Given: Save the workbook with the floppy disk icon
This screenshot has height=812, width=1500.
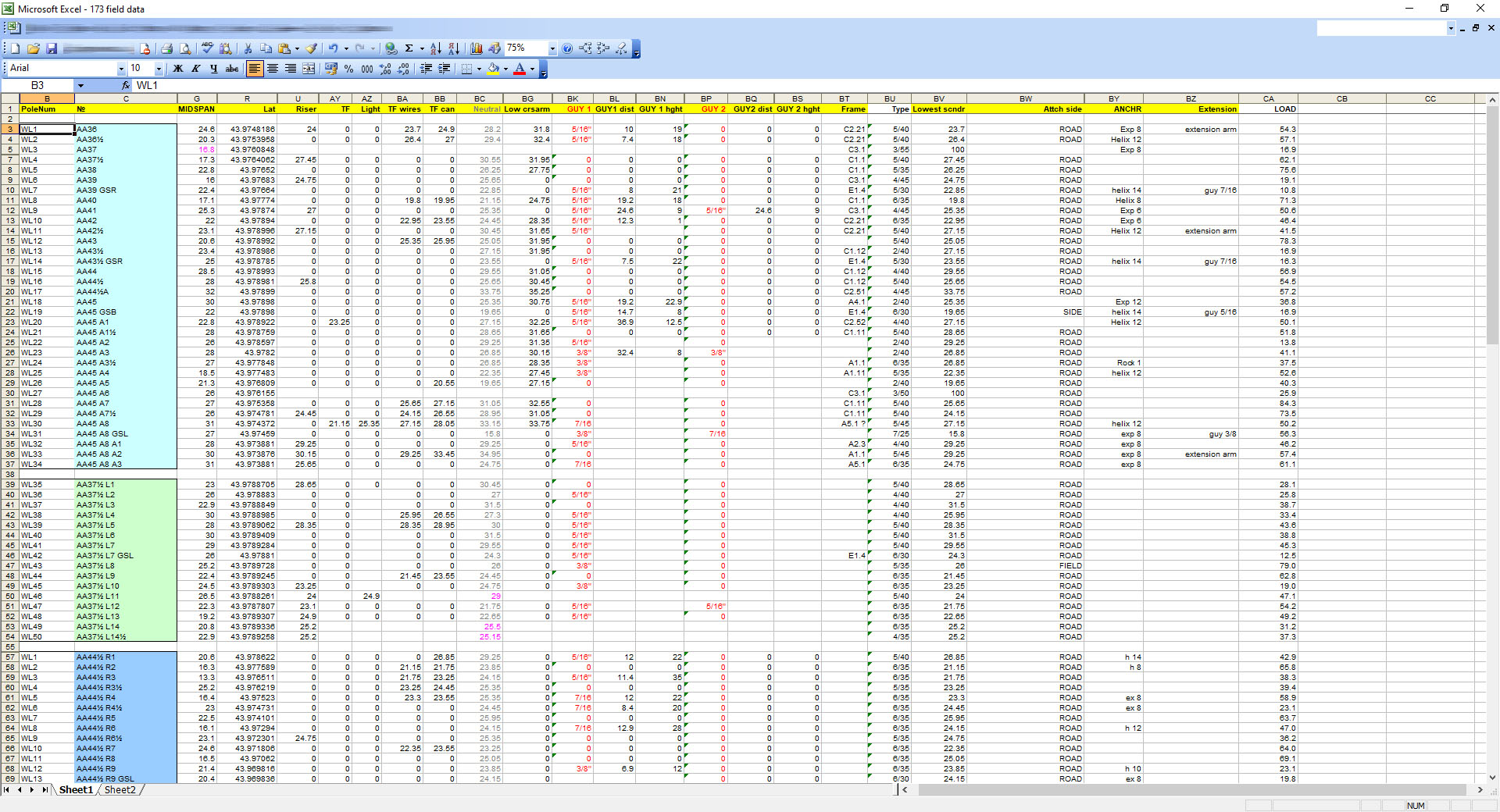Looking at the screenshot, I should [x=52, y=48].
